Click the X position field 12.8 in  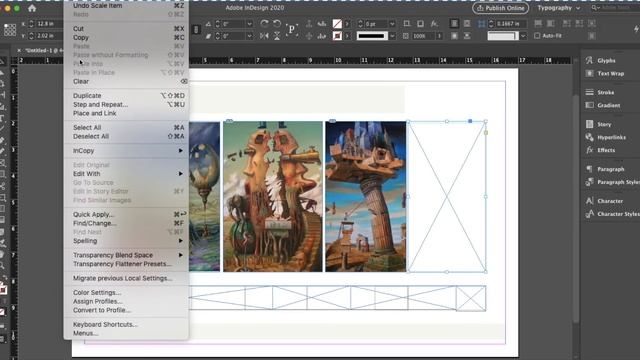coord(48,24)
